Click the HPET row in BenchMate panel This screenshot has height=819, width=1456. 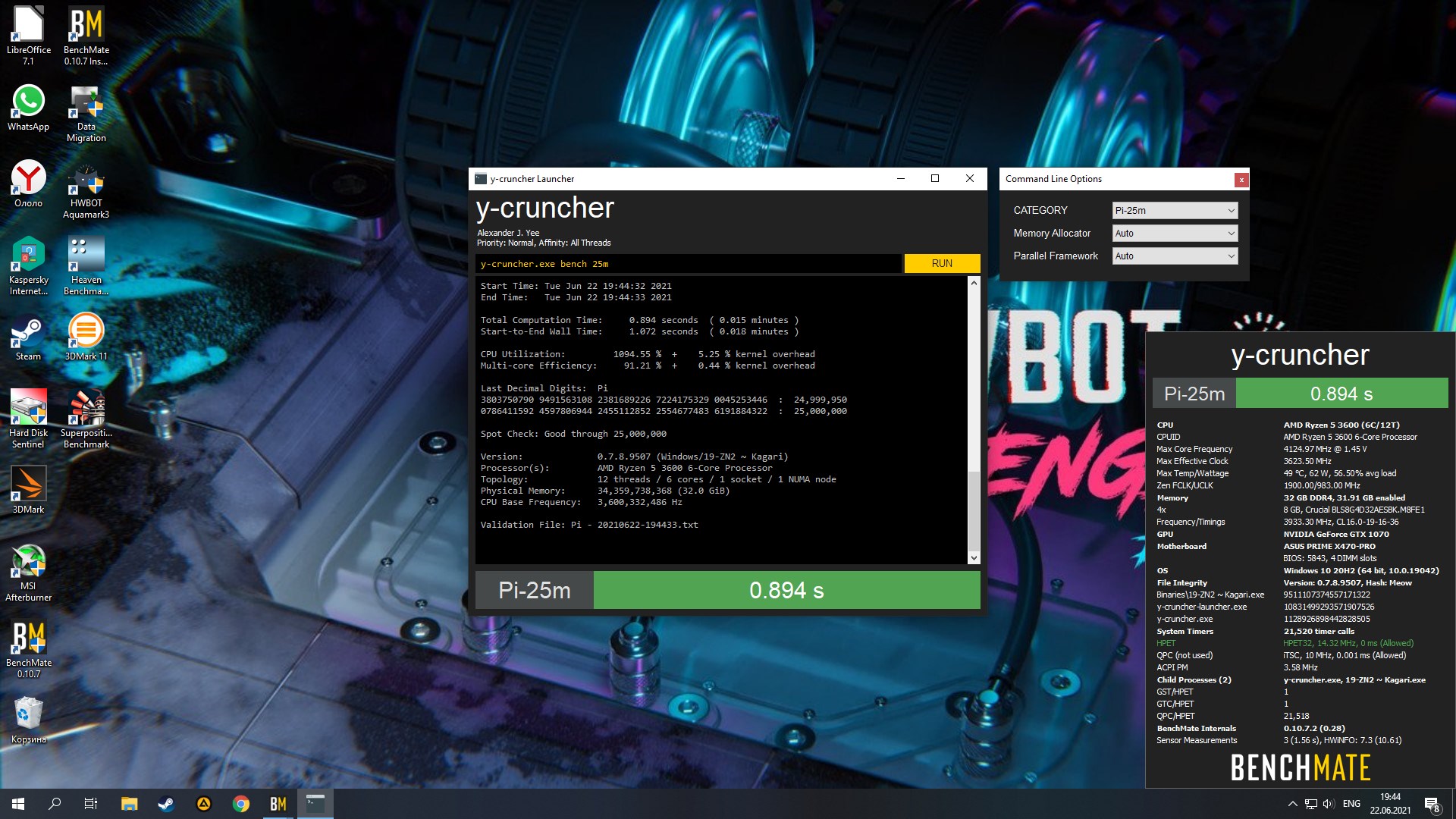tap(1285, 643)
